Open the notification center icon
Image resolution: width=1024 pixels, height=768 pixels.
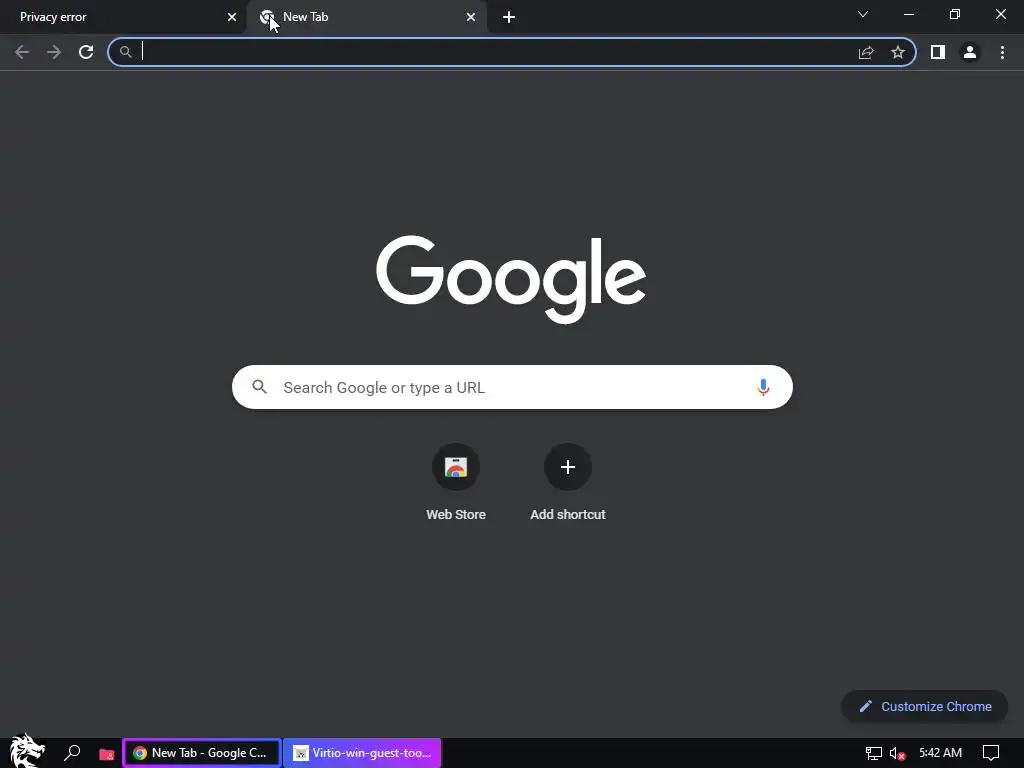click(x=991, y=754)
